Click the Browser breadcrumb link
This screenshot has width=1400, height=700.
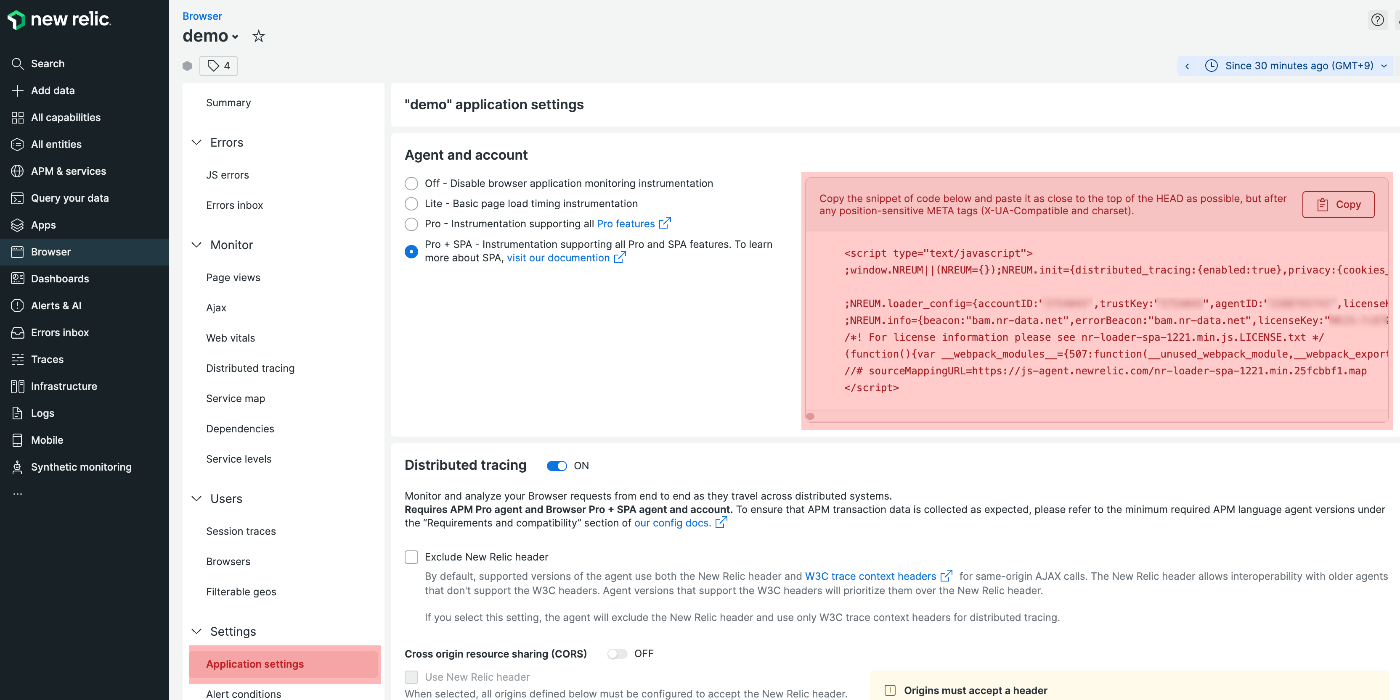click(x=202, y=16)
